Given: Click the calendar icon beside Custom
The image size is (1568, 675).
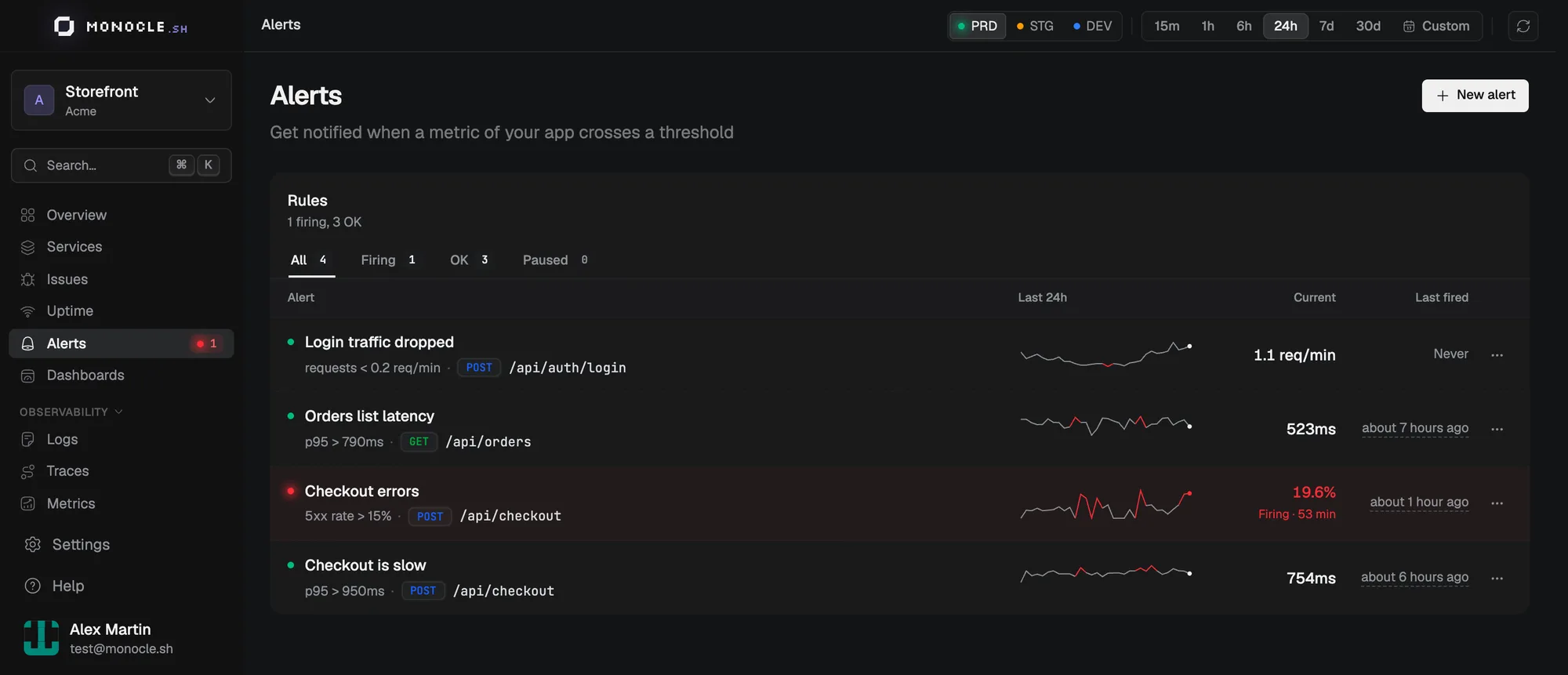Looking at the screenshot, I should click(x=1409, y=26).
